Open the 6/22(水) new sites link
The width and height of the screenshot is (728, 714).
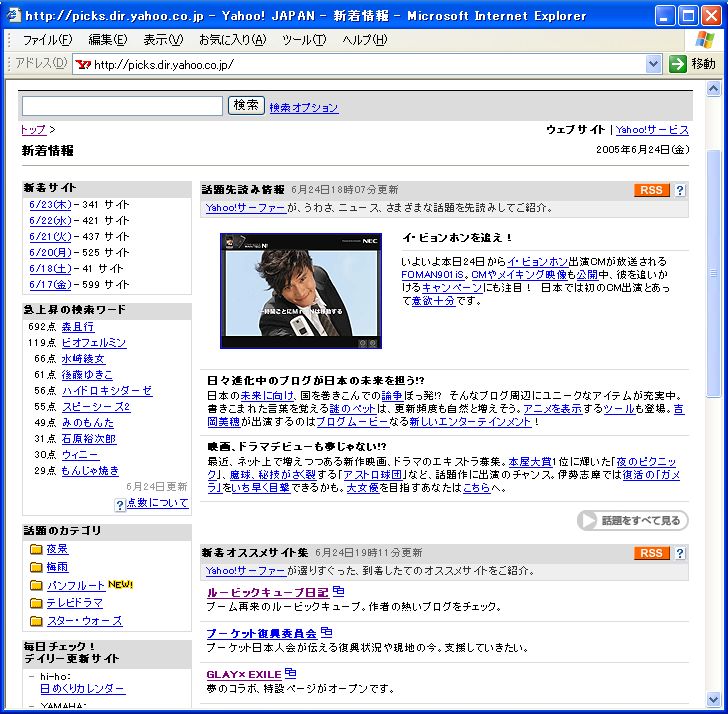click(50, 221)
